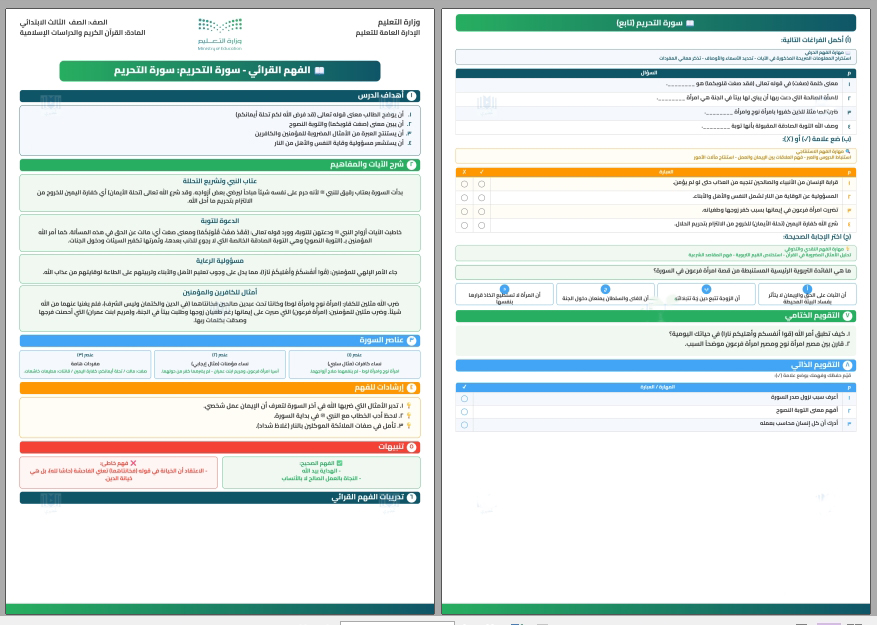Viewport: 877px width, 625px height.
Task: Tick self-check circle for أعرف سبب نزول صدر السورة
Action: click(x=464, y=398)
